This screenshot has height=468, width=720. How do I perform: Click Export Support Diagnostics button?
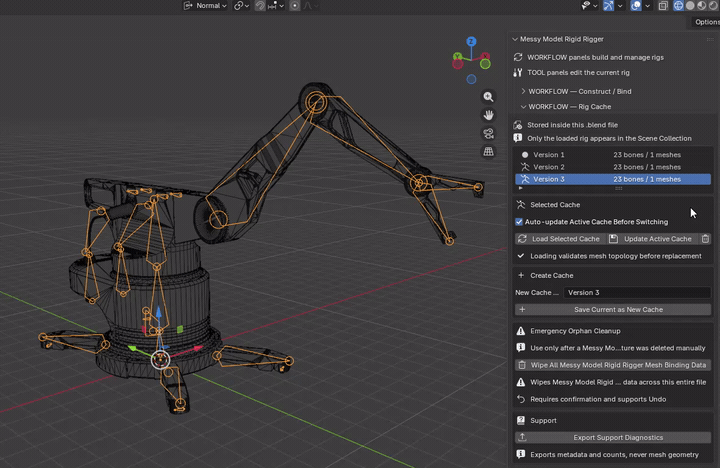point(613,438)
